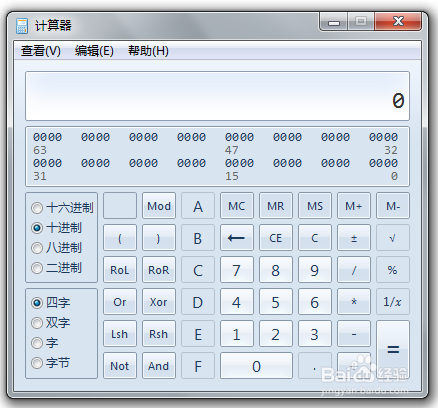Click the number 4 key

(237, 302)
